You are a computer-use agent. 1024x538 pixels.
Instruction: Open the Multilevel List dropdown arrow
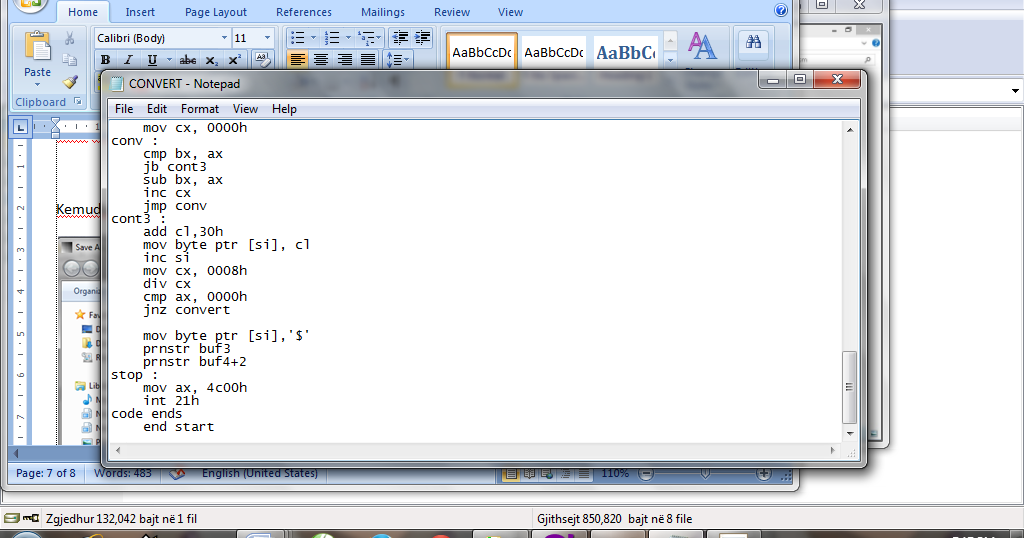tap(379, 38)
